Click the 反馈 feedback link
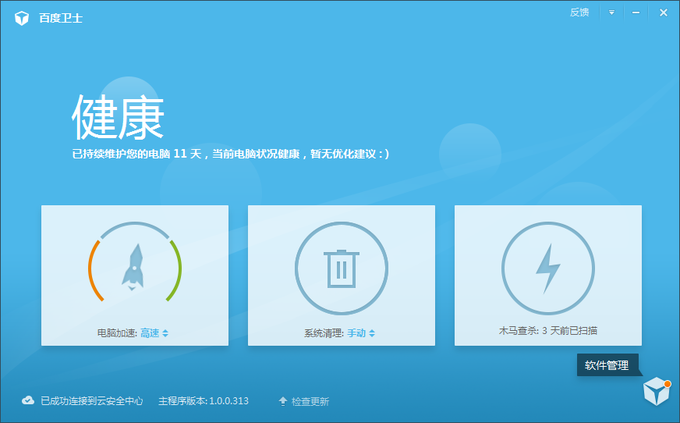Viewport: 680px width, 423px height. pyautogui.click(x=579, y=13)
